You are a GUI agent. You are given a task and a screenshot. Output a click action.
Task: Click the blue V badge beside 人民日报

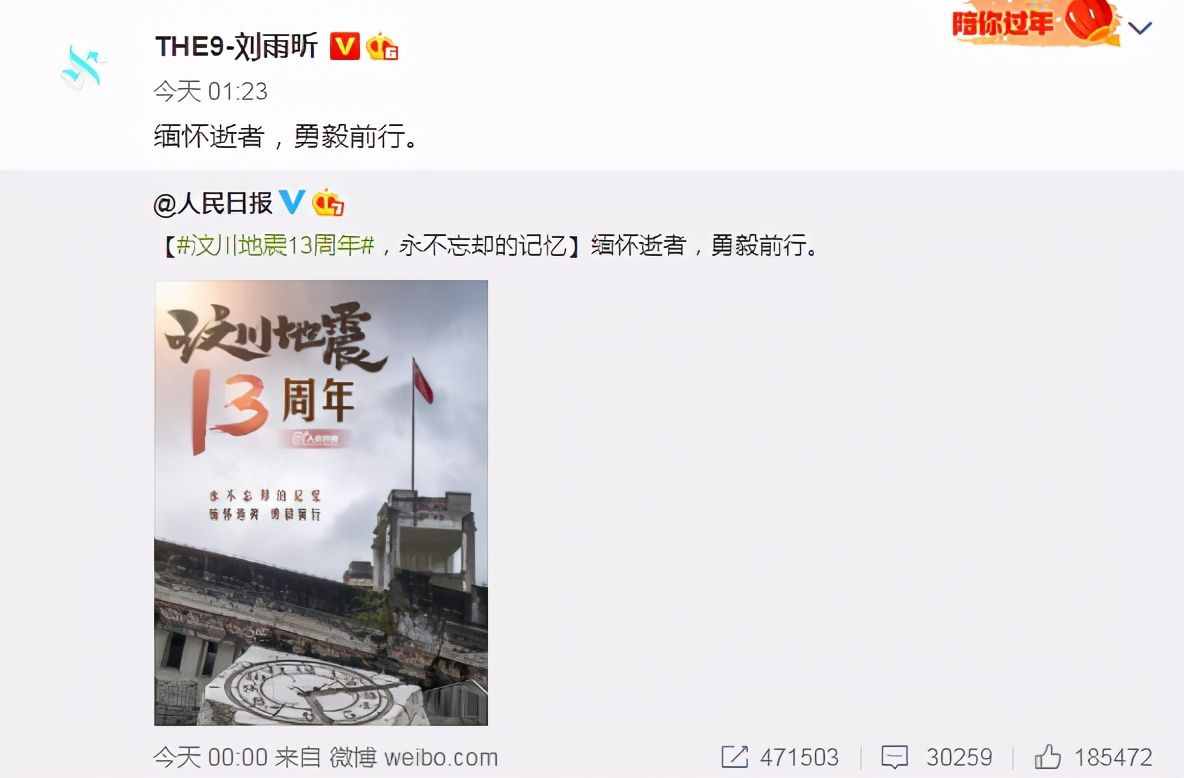point(291,202)
